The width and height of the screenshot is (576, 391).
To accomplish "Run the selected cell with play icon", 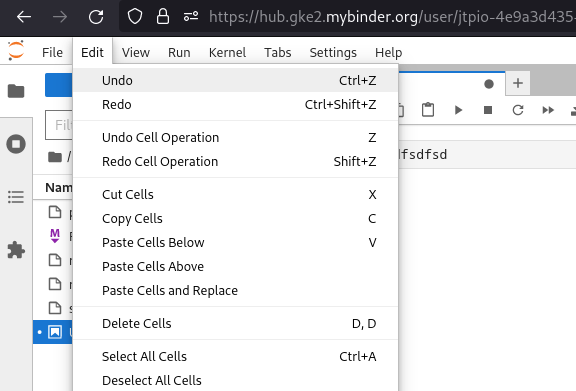I will pyautogui.click(x=458, y=110).
